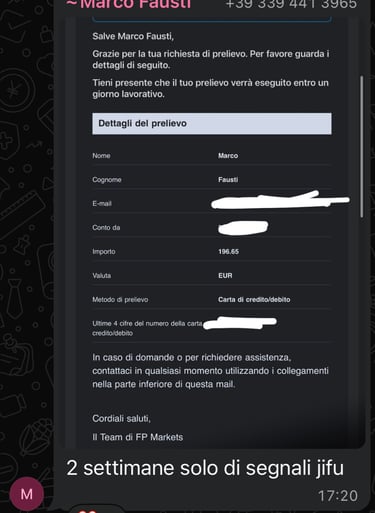Click the redacted Conto da value
Viewport: 375px width, 513px height.
[243, 228]
